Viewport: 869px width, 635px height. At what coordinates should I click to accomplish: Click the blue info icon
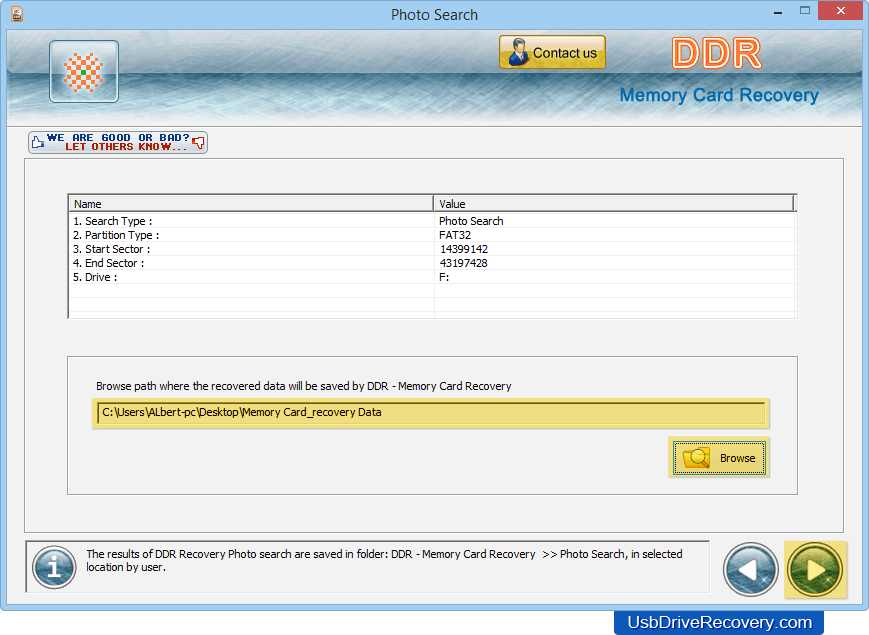point(54,567)
